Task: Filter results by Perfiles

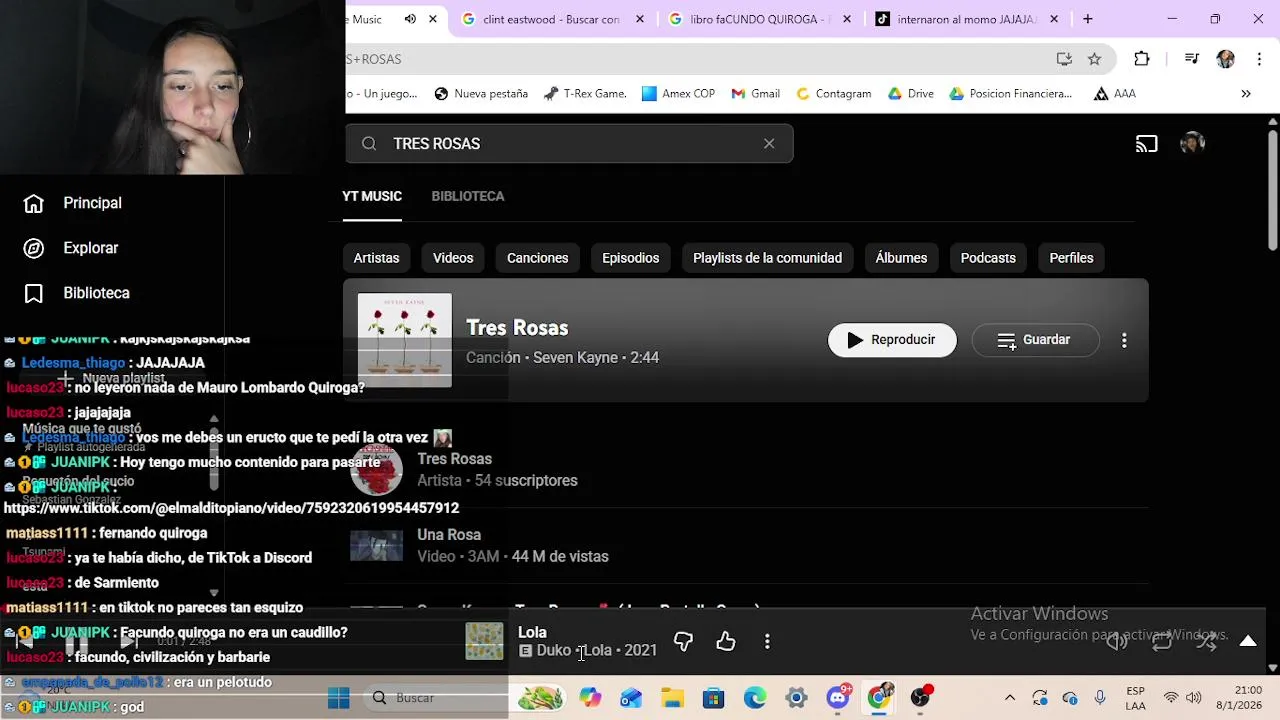Action: [1071, 258]
